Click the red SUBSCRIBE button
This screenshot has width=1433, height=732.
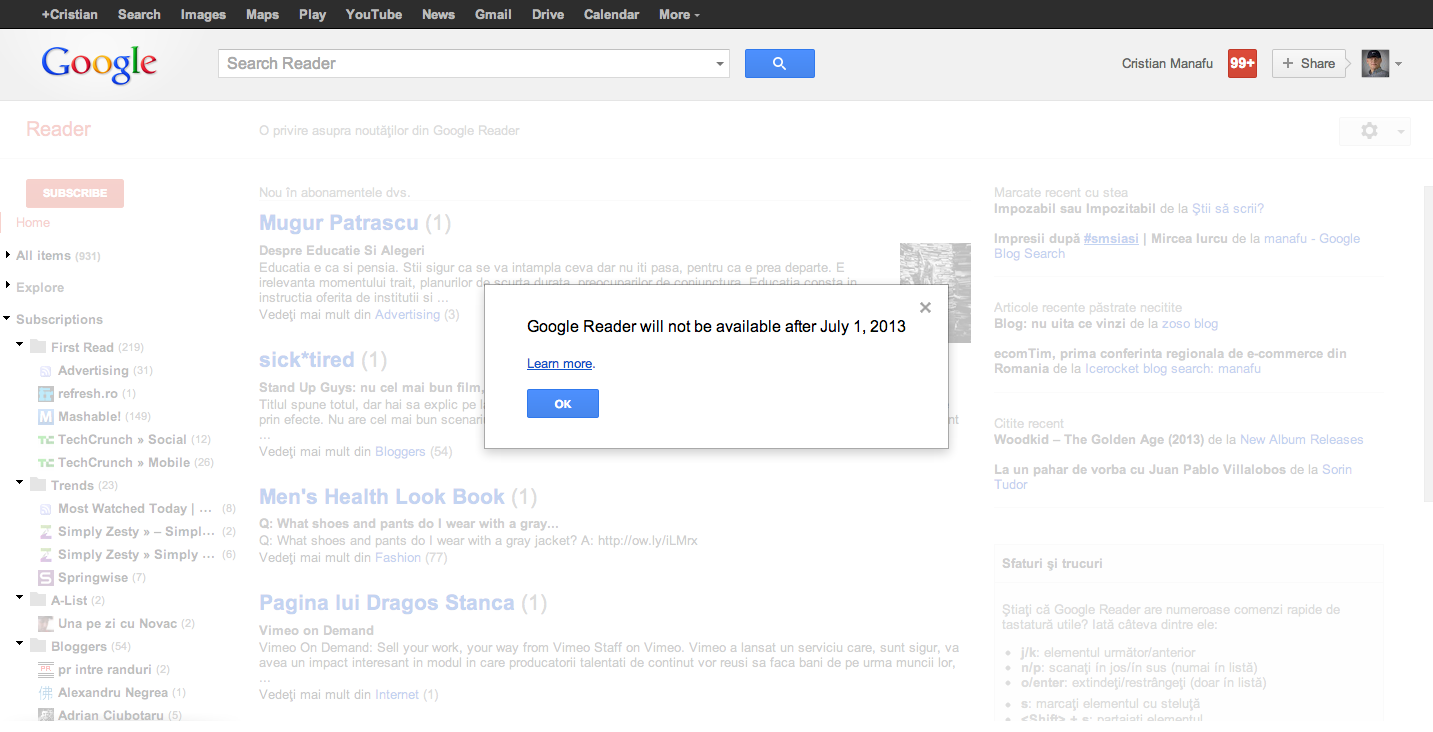coord(75,193)
